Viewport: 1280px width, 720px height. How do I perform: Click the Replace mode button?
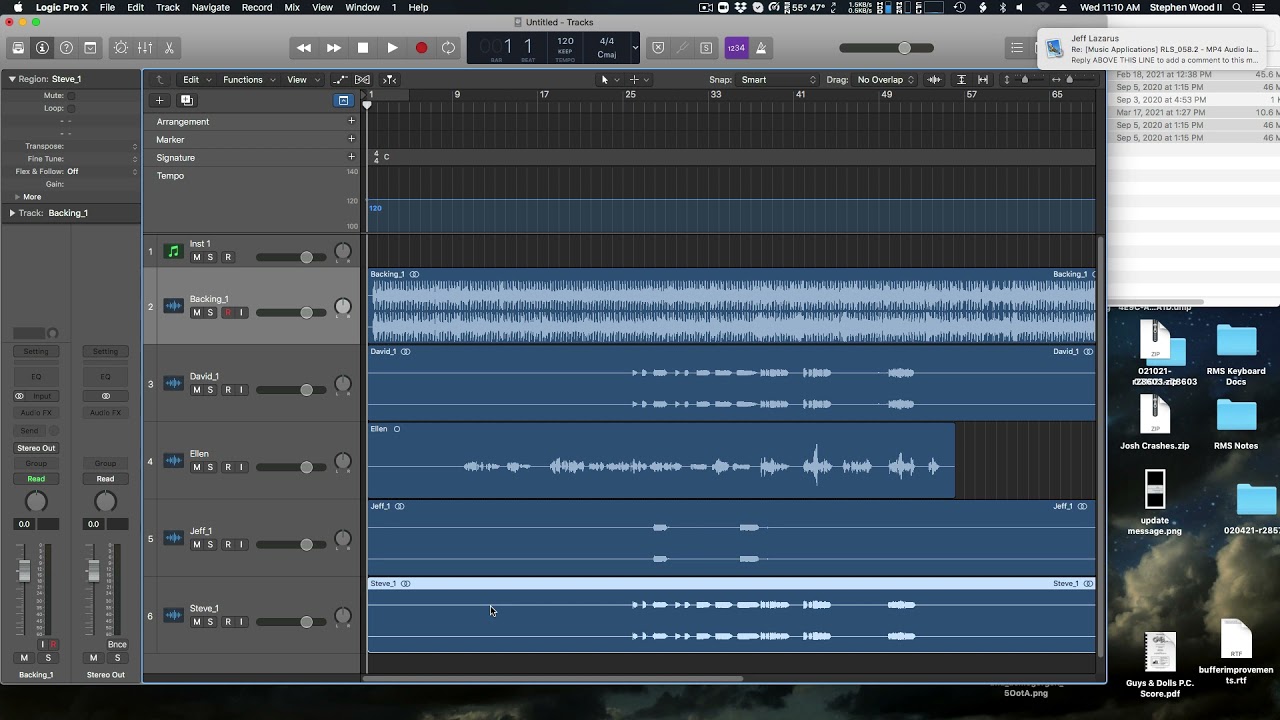tap(658, 48)
